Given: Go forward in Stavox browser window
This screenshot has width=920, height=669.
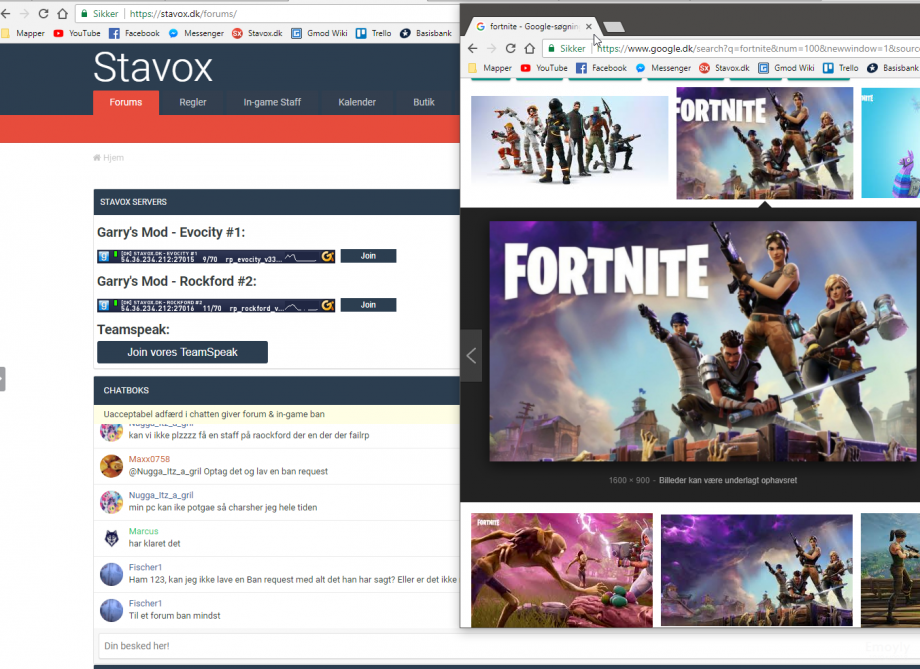Looking at the screenshot, I should [x=25, y=13].
